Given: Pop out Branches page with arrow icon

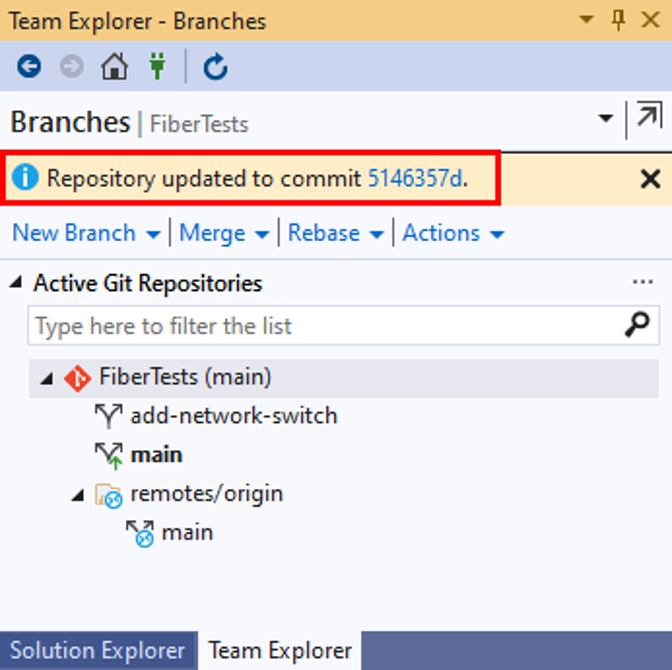Looking at the screenshot, I should (x=649, y=115).
